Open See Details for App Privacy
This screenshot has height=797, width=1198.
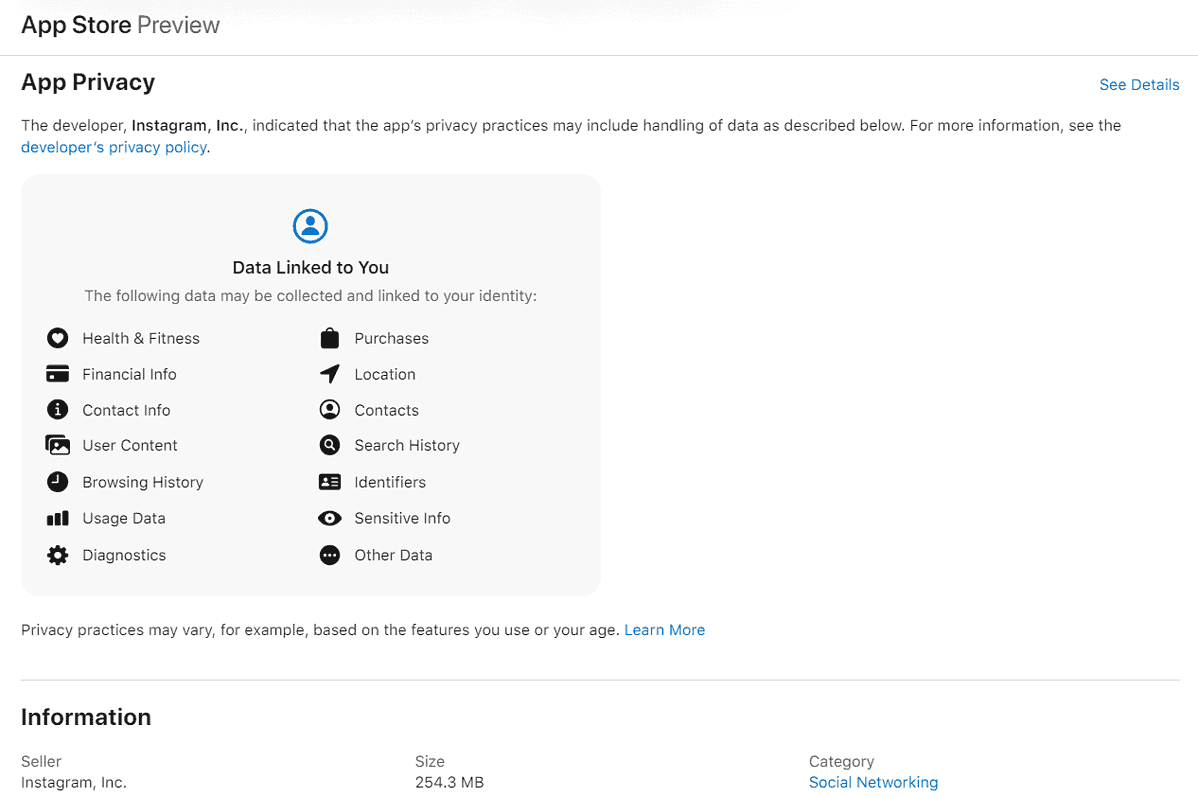point(1139,85)
